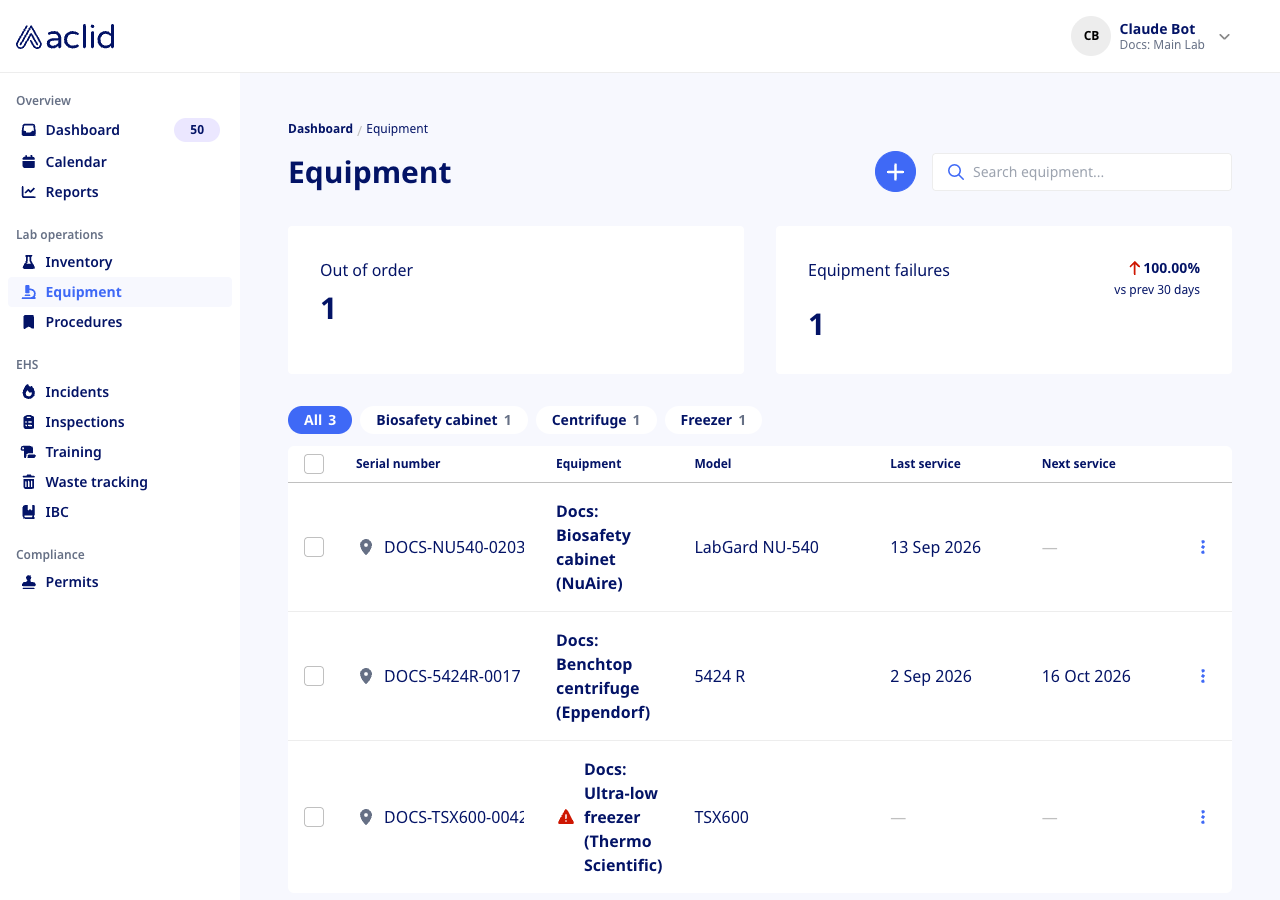This screenshot has width=1280, height=900.
Task: Click the Equipment breadcrumb text
Action: pos(397,129)
